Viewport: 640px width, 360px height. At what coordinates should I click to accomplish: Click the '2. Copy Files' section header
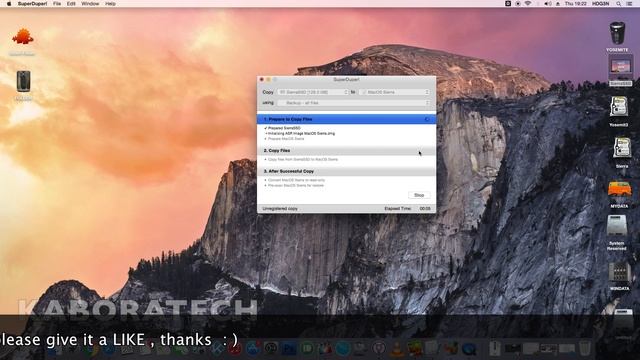click(346, 151)
